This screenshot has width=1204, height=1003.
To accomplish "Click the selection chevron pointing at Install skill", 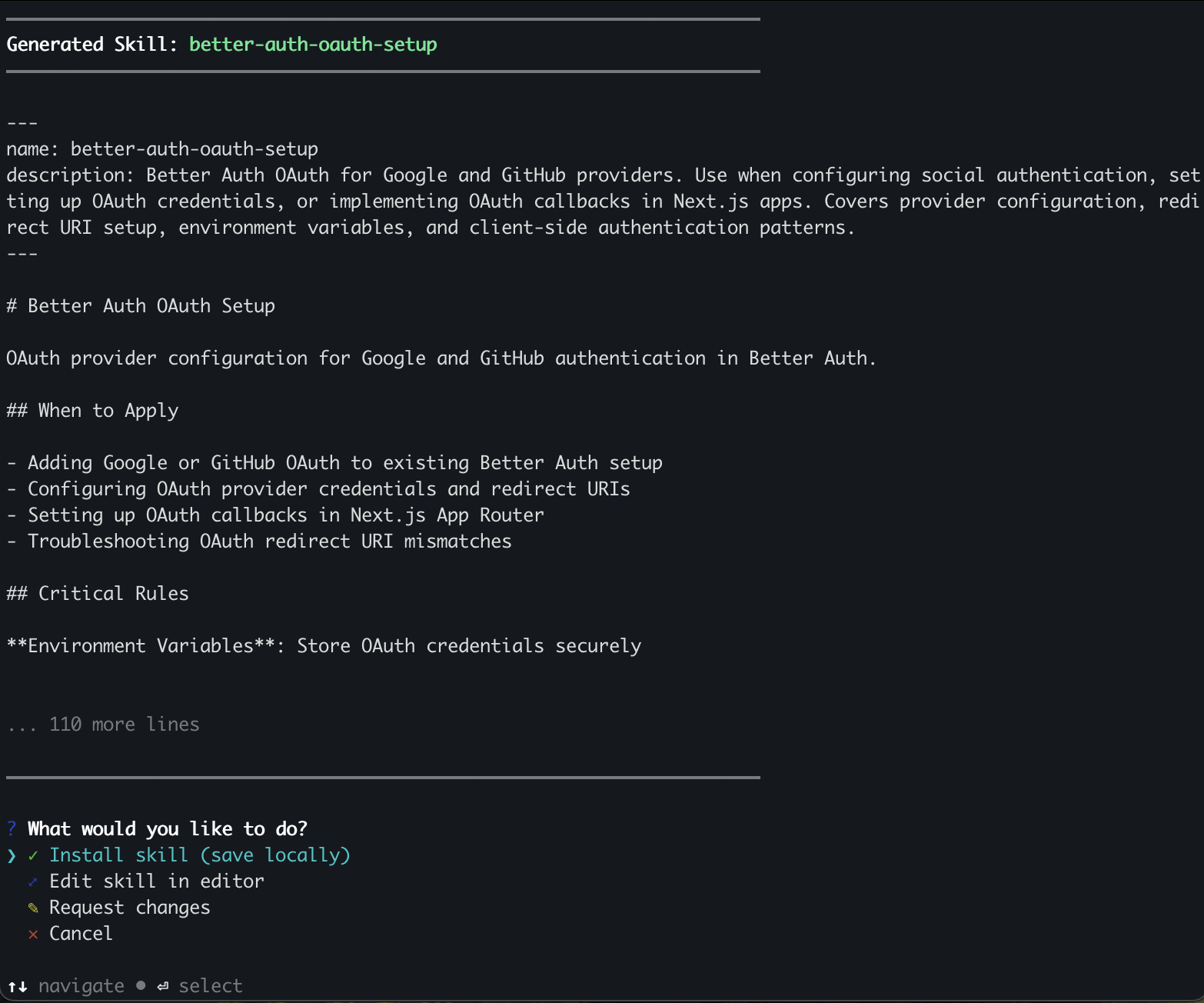I will click(11, 855).
